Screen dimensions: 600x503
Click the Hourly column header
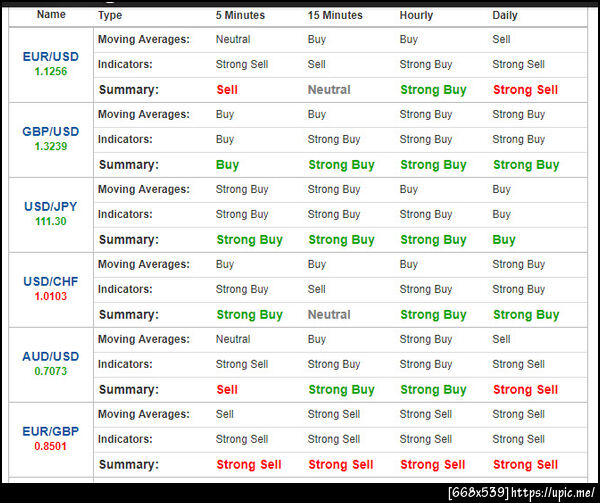(x=416, y=15)
